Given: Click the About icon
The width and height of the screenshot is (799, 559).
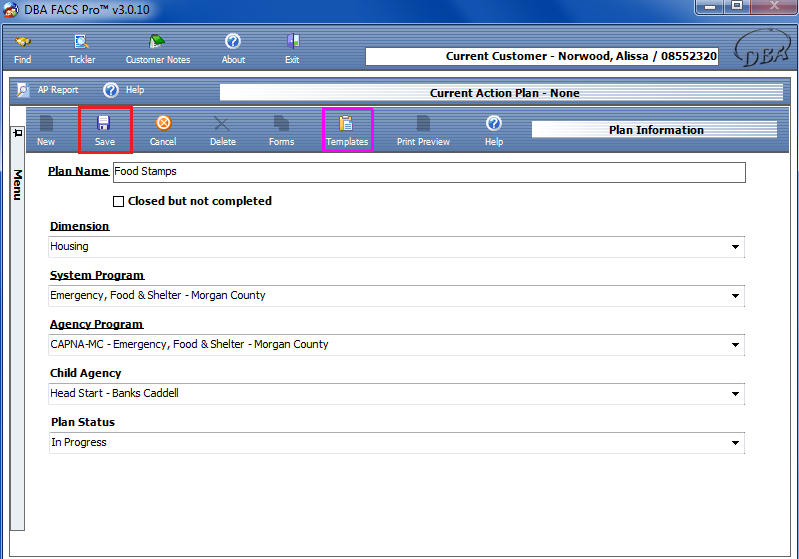Looking at the screenshot, I should [233, 48].
